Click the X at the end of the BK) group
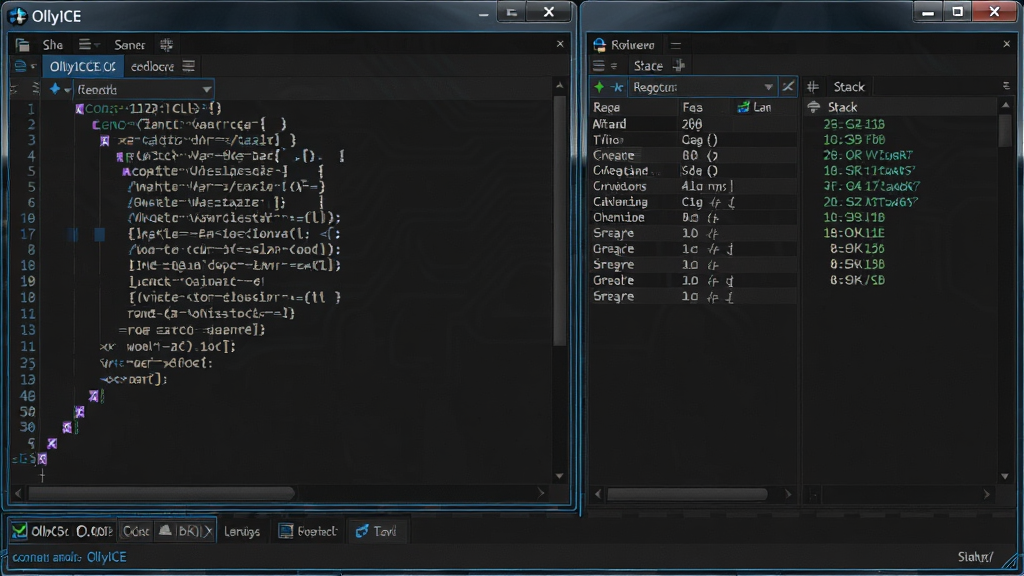This screenshot has width=1024, height=576. coord(208,532)
